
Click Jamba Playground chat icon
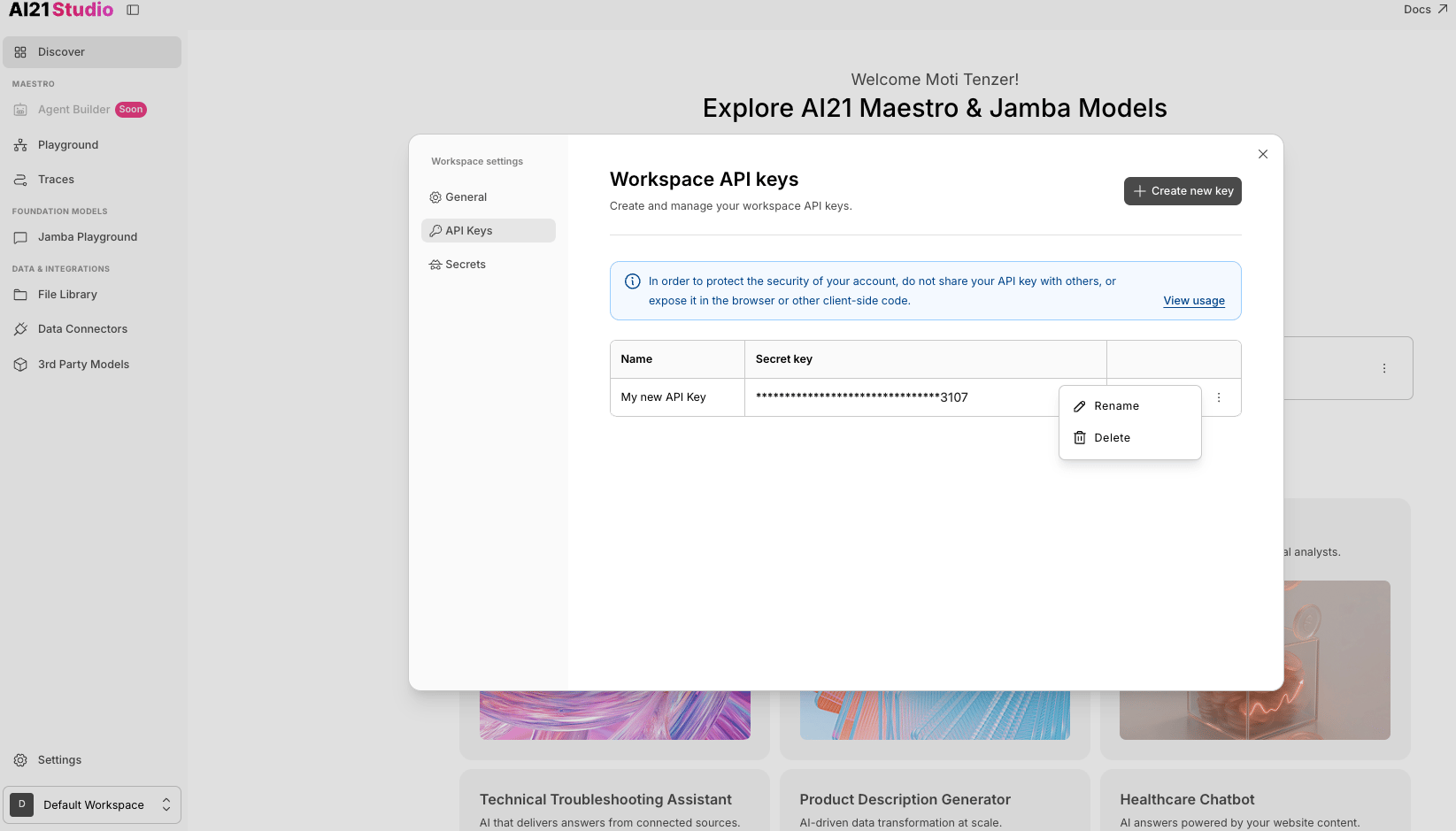click(x=20, y=237)
